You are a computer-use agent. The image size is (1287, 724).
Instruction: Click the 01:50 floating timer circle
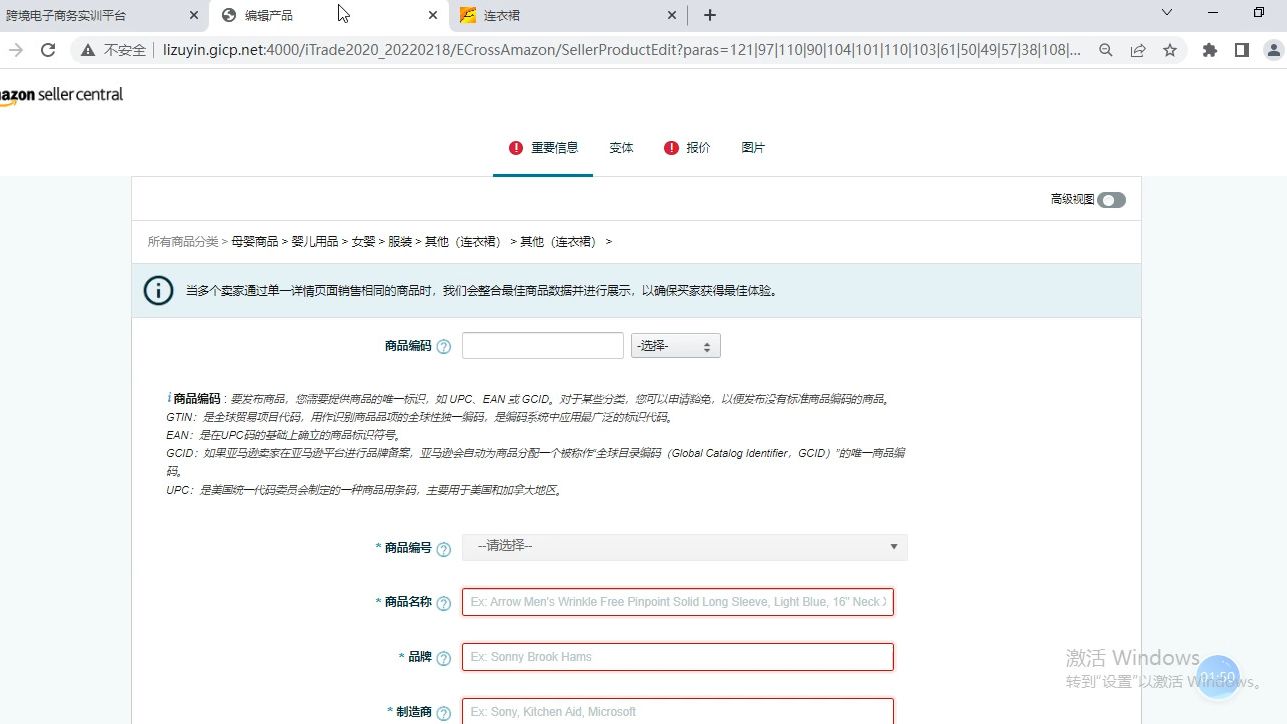tap(1218, 677)
